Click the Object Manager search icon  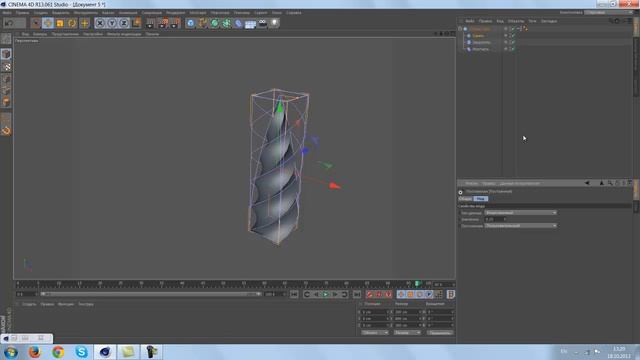pyautogui.click(x=611, y=21)
